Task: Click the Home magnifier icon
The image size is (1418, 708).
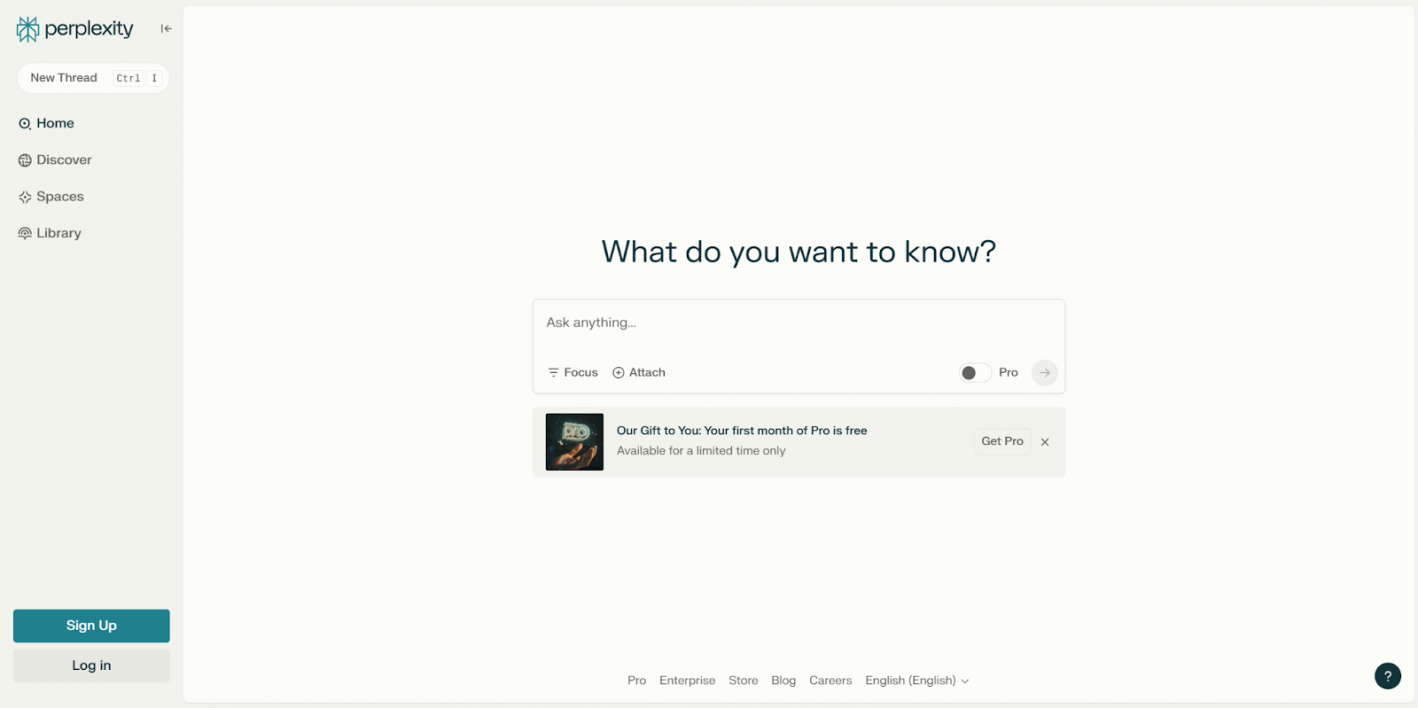Action: tap(25, 124)
